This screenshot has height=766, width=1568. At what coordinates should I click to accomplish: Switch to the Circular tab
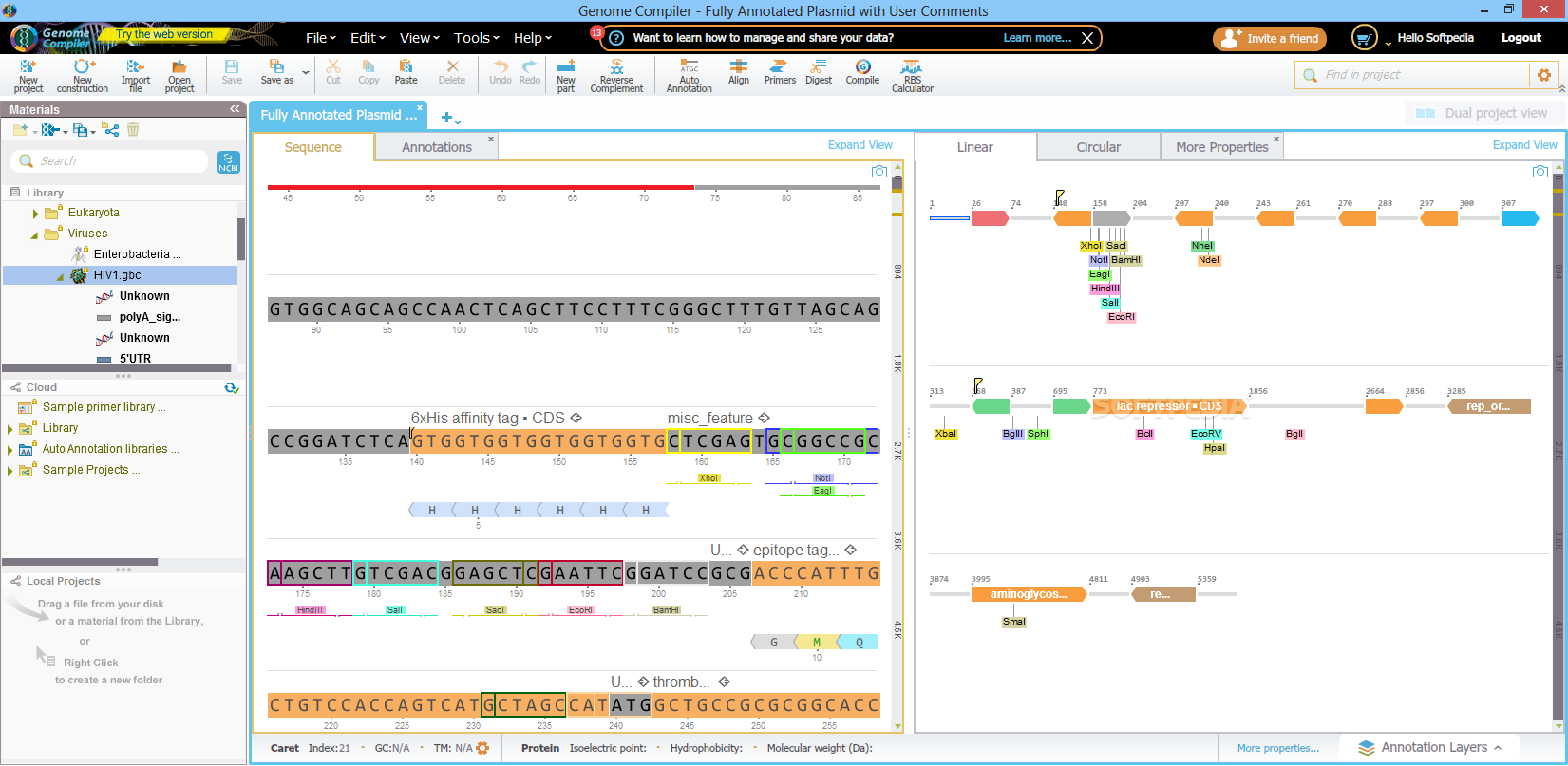pyautogui.click(x=1099, y=147)
